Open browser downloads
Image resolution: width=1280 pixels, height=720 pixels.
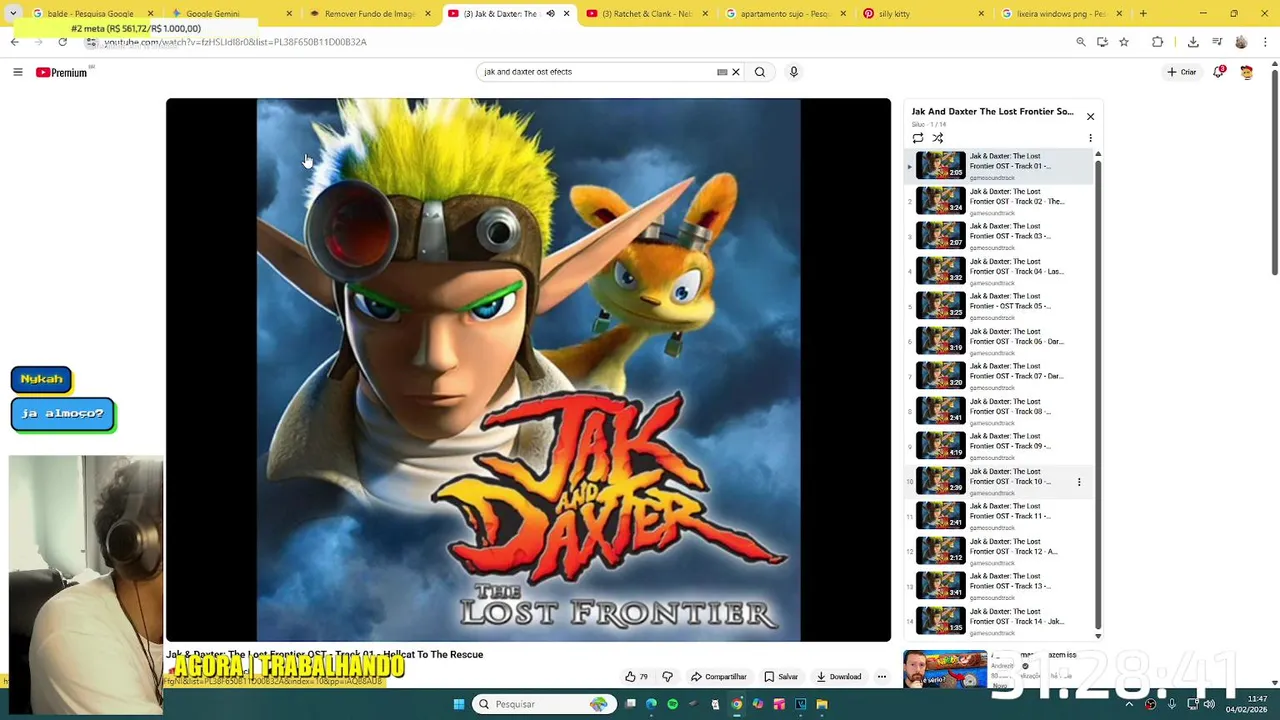(1193, 42)
